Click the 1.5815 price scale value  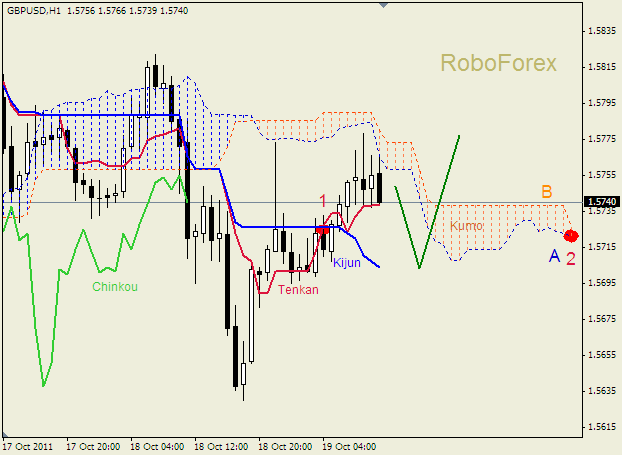click(602, 67)
